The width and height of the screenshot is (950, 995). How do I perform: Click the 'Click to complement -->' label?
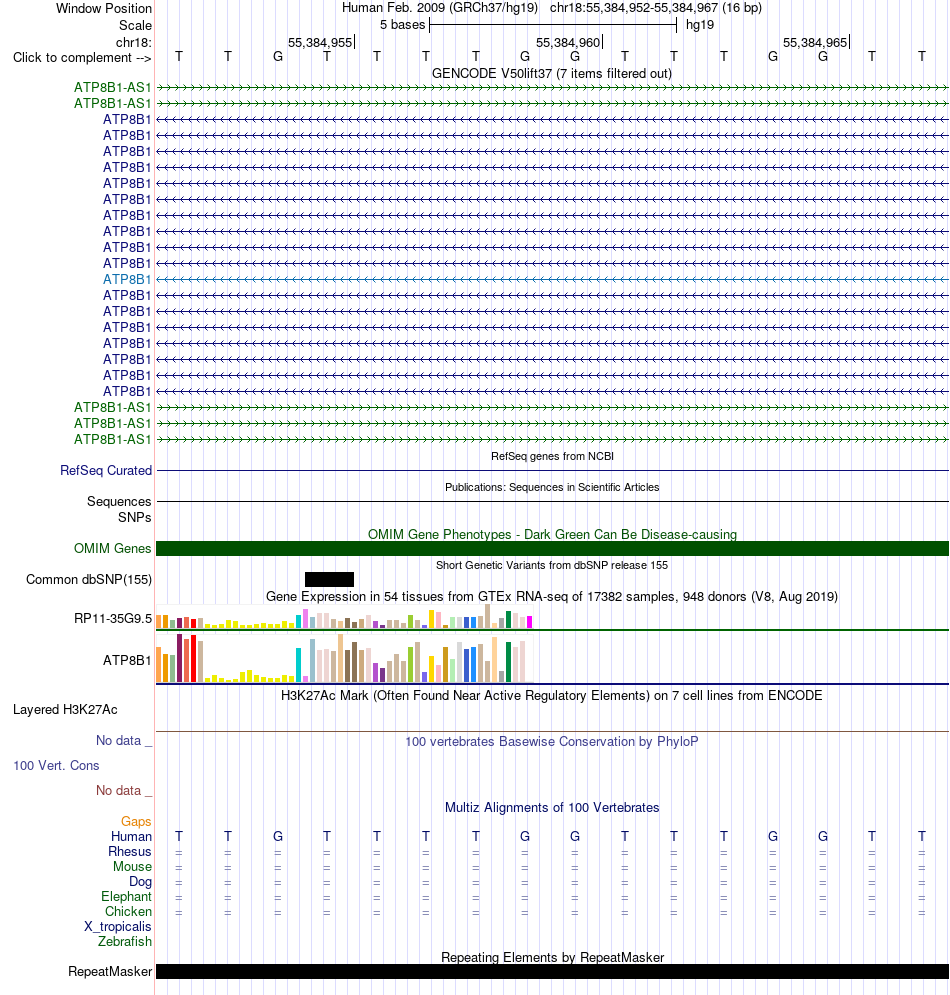point(82,58)
